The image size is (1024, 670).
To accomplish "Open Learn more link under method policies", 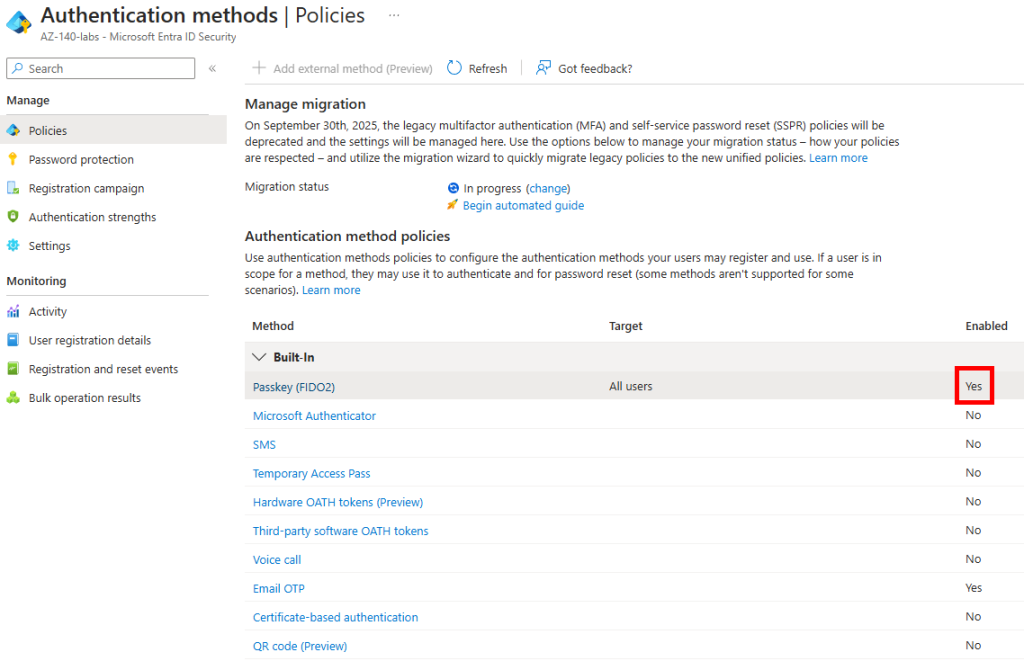I will [331, 290].
